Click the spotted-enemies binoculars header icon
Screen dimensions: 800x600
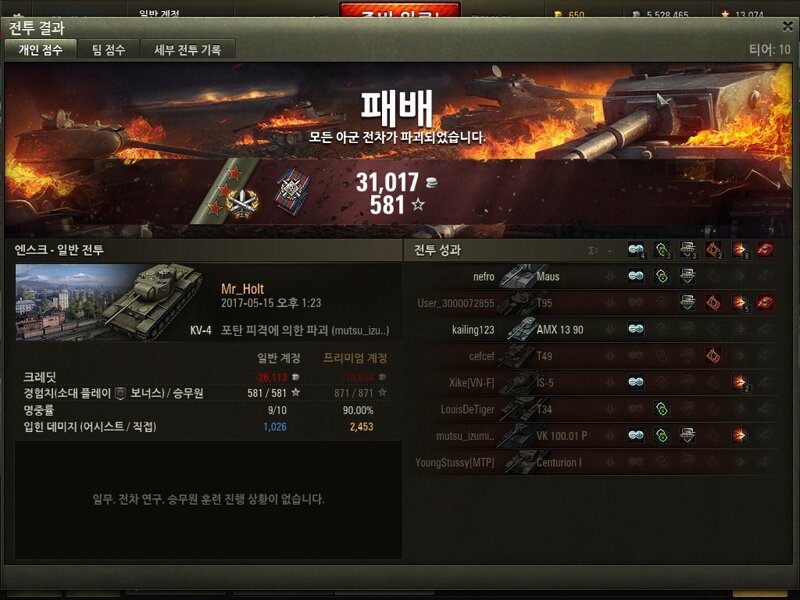pyautogui.click(x=636, y=249)
